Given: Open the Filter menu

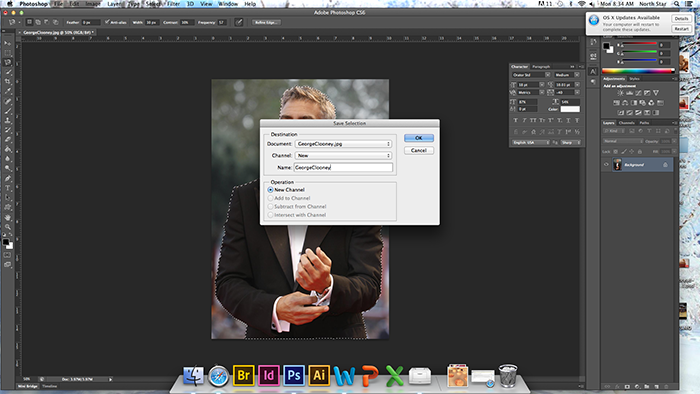Looking at the screenshot, I should [173, 4].
